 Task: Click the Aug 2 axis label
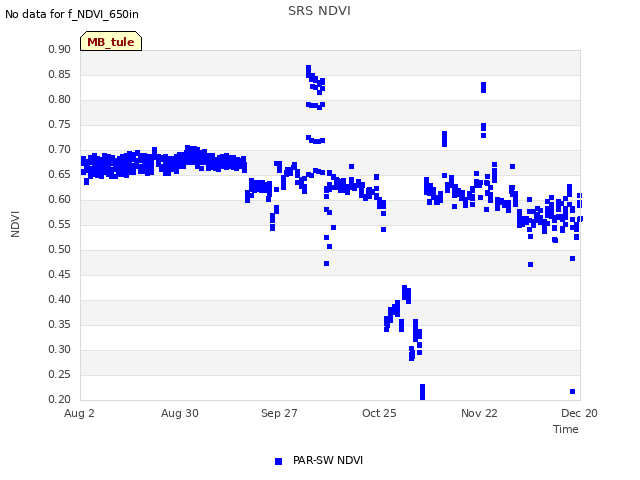click(79, 413)
